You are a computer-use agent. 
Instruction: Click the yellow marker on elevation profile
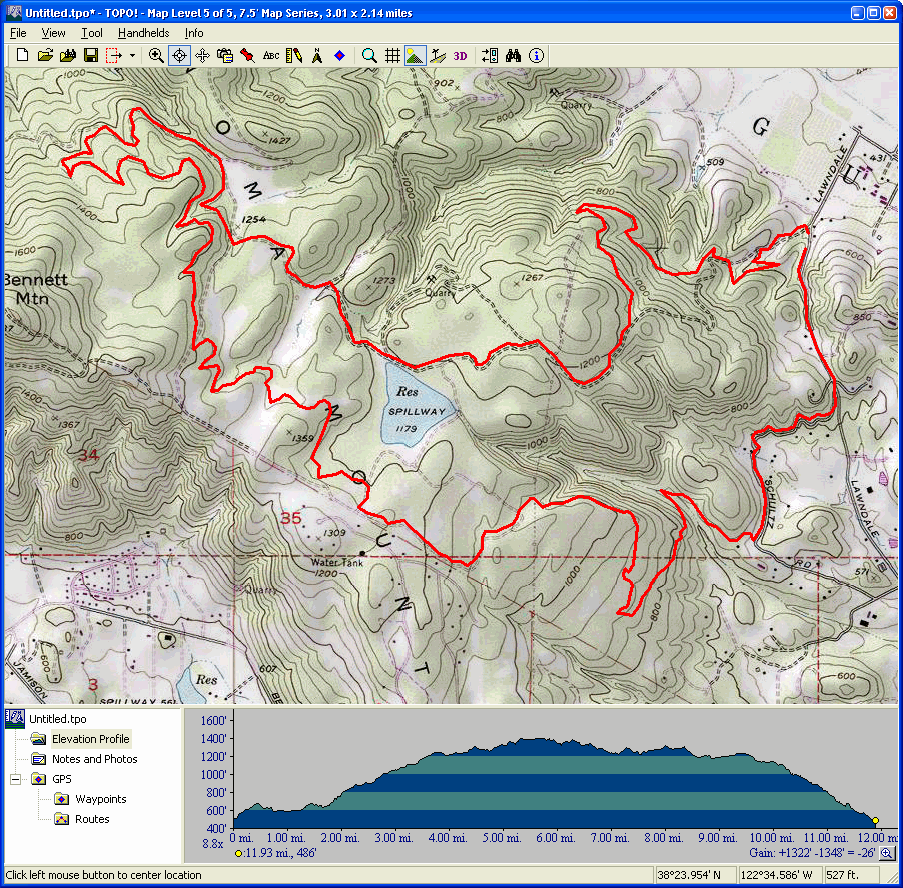click(875, 821)
